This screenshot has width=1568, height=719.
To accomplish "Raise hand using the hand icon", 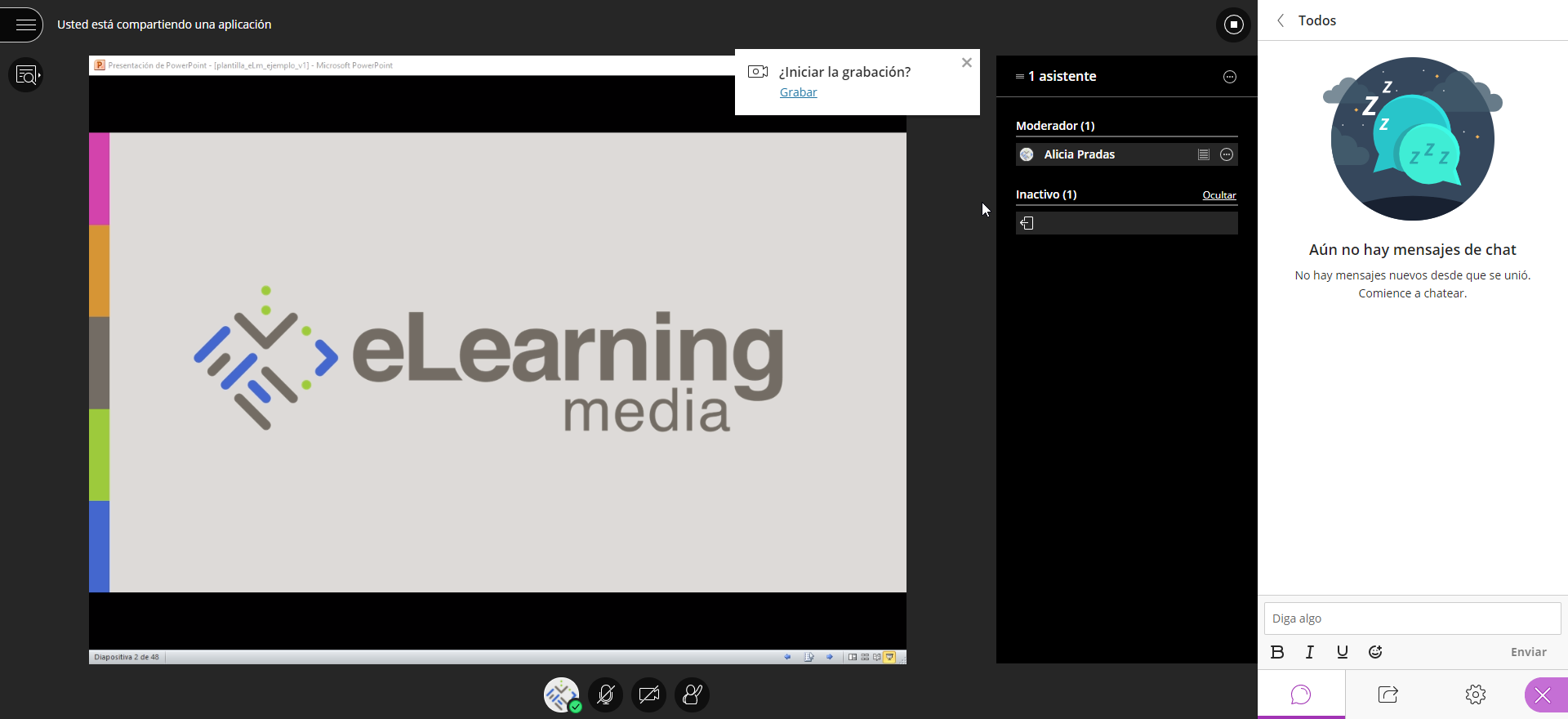I will pyautogui.click(x=693, y=695).
